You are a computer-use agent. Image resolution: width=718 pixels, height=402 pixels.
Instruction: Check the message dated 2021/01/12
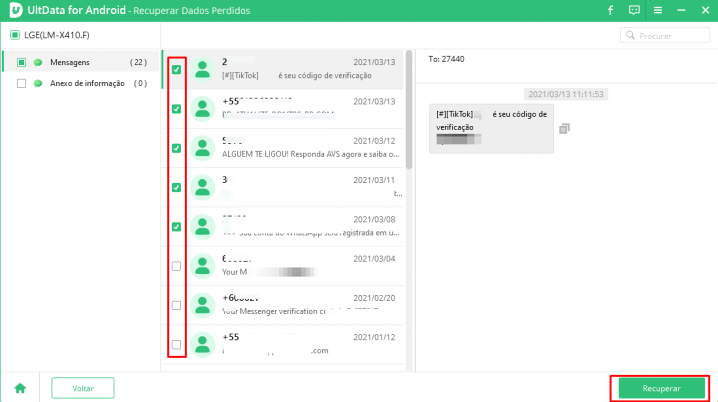coord(176,345)
